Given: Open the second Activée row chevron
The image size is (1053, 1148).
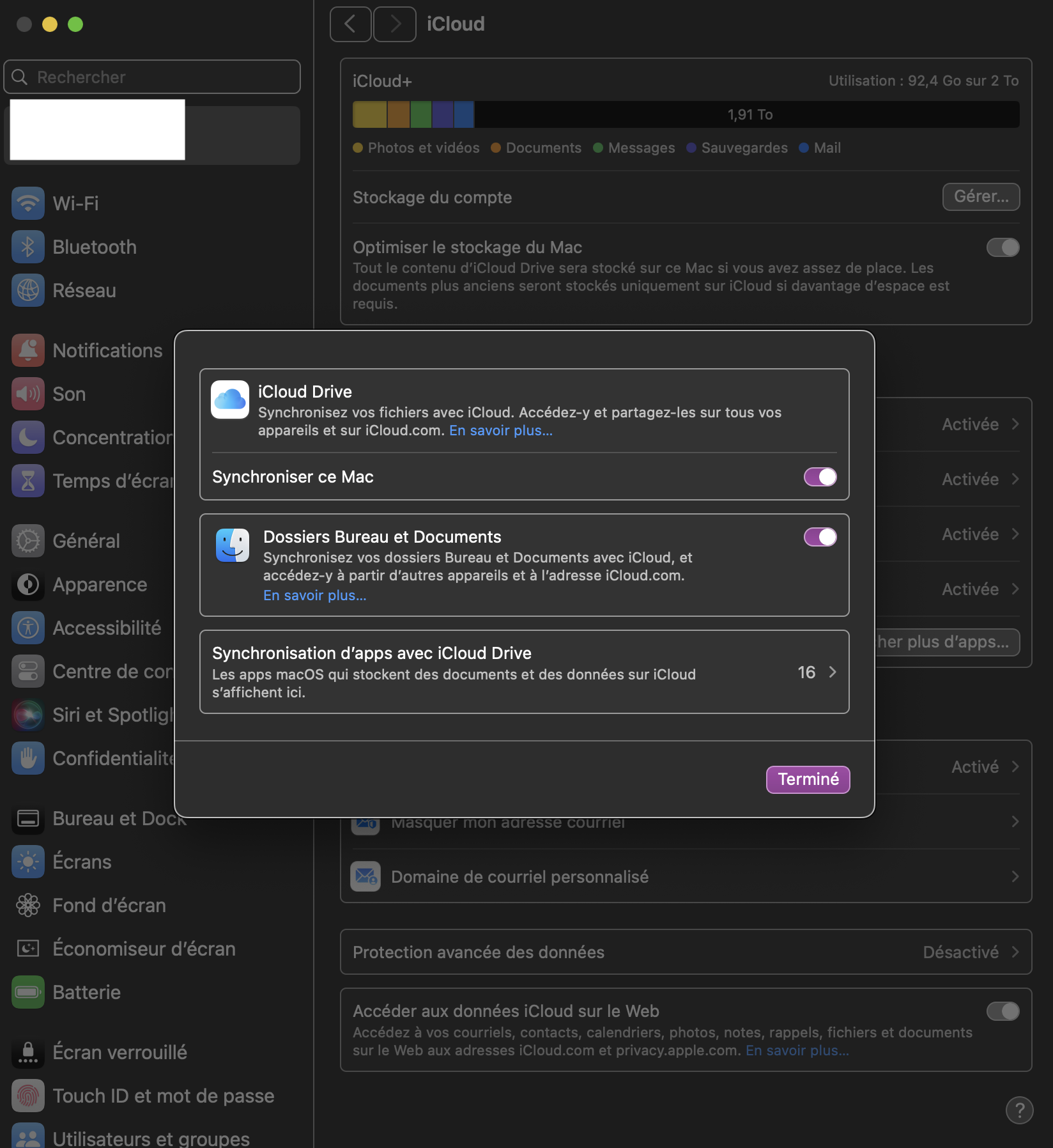Looking at the screenshot, I should 1015,479.
